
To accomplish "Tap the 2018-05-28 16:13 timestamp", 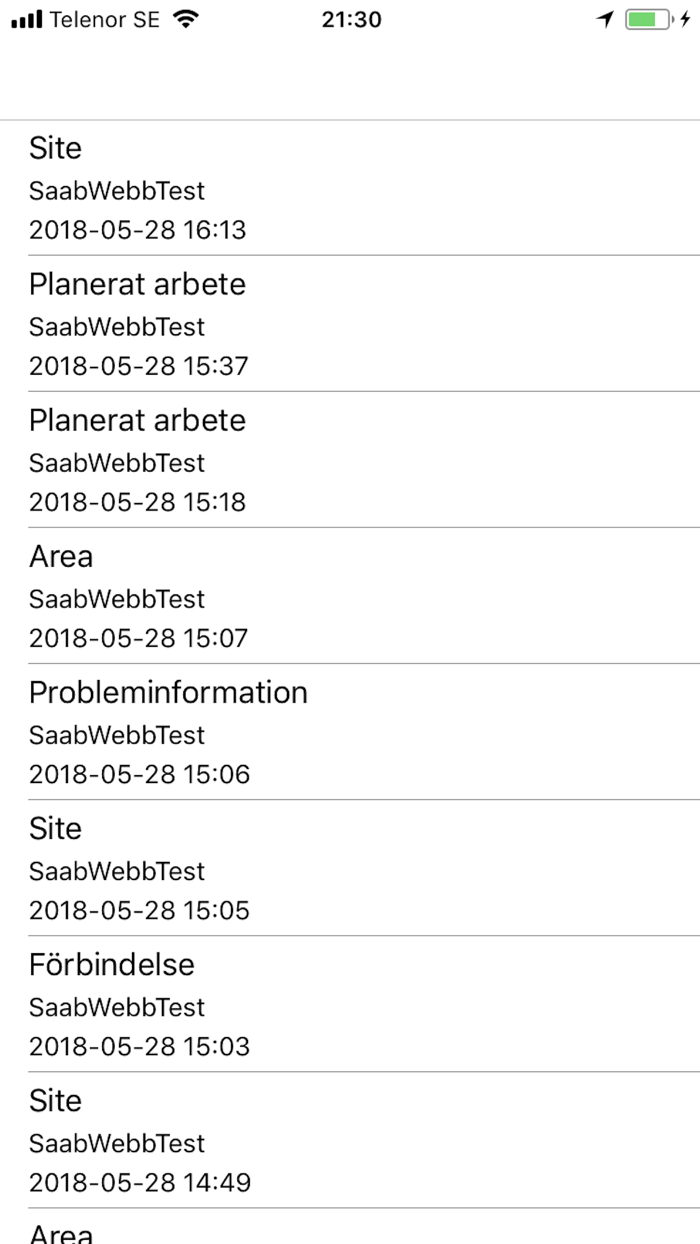I will 137,230.
